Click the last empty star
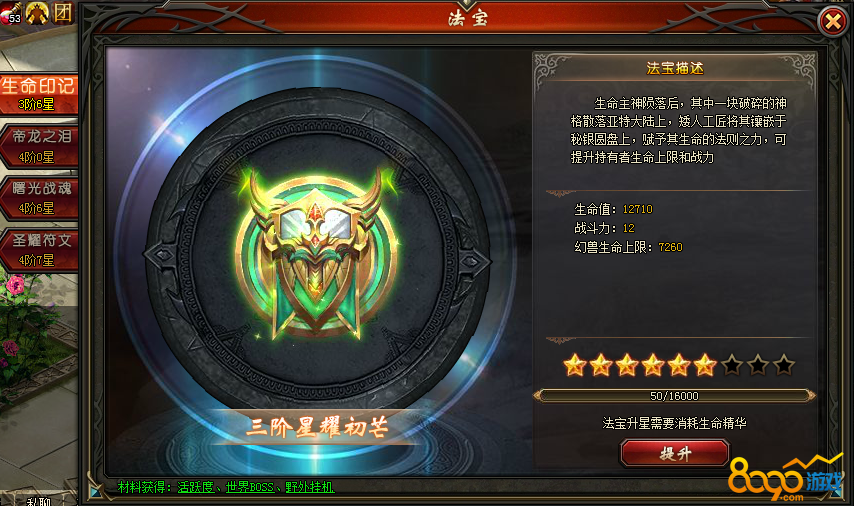Viewport: 854px width, 506px height. [784, 365]
